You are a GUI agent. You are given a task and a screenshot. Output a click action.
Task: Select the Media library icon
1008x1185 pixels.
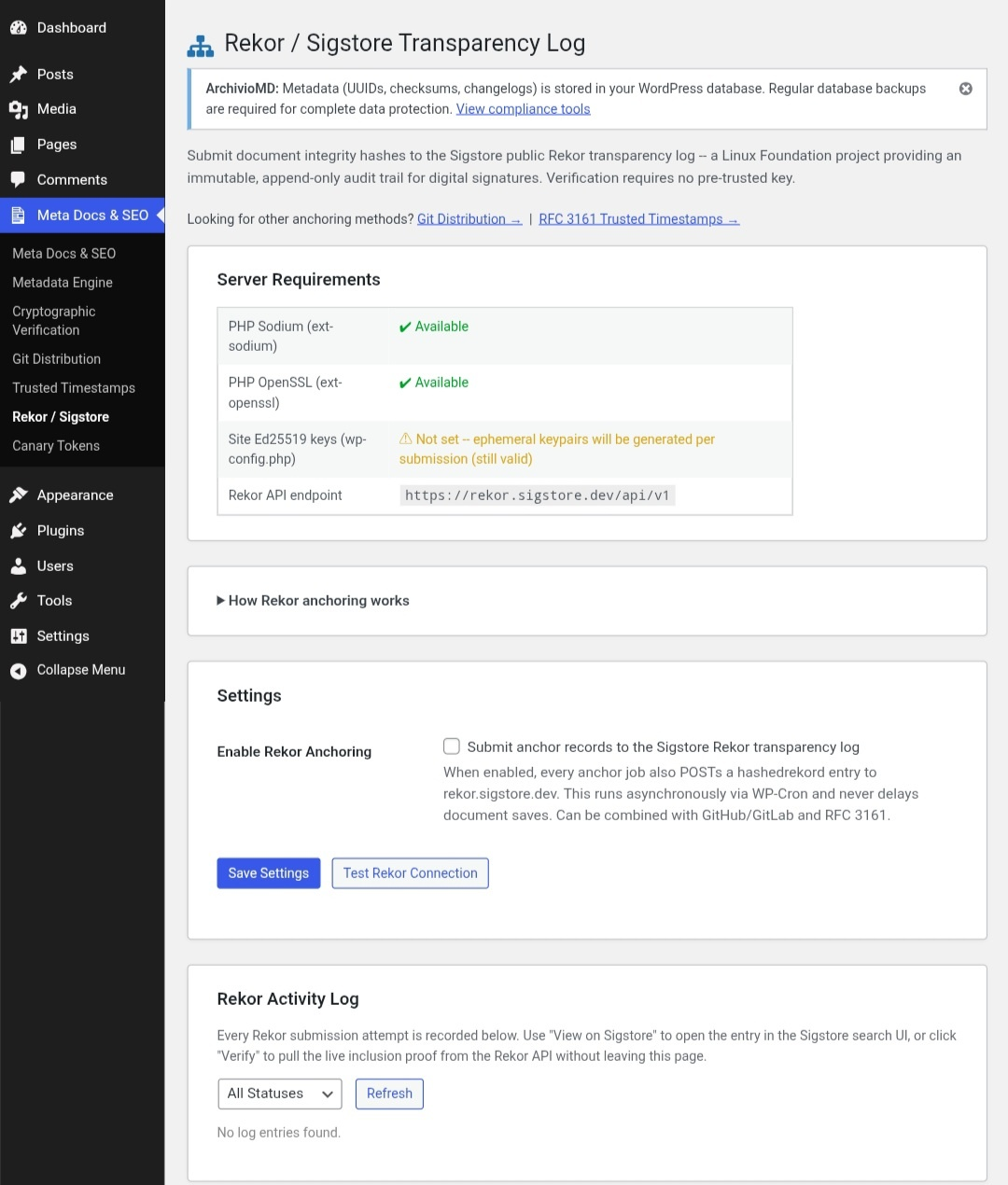click(x=19, y=109)
